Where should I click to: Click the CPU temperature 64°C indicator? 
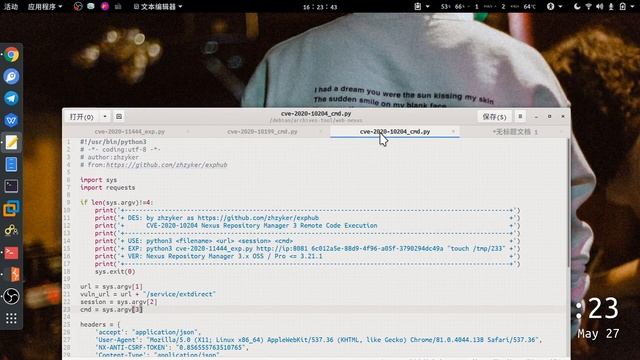click(529, 7)
